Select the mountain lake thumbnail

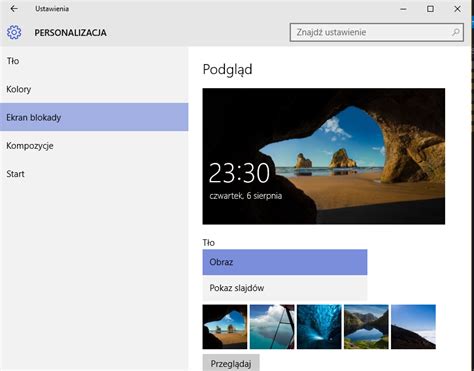[x=366, y=327]
